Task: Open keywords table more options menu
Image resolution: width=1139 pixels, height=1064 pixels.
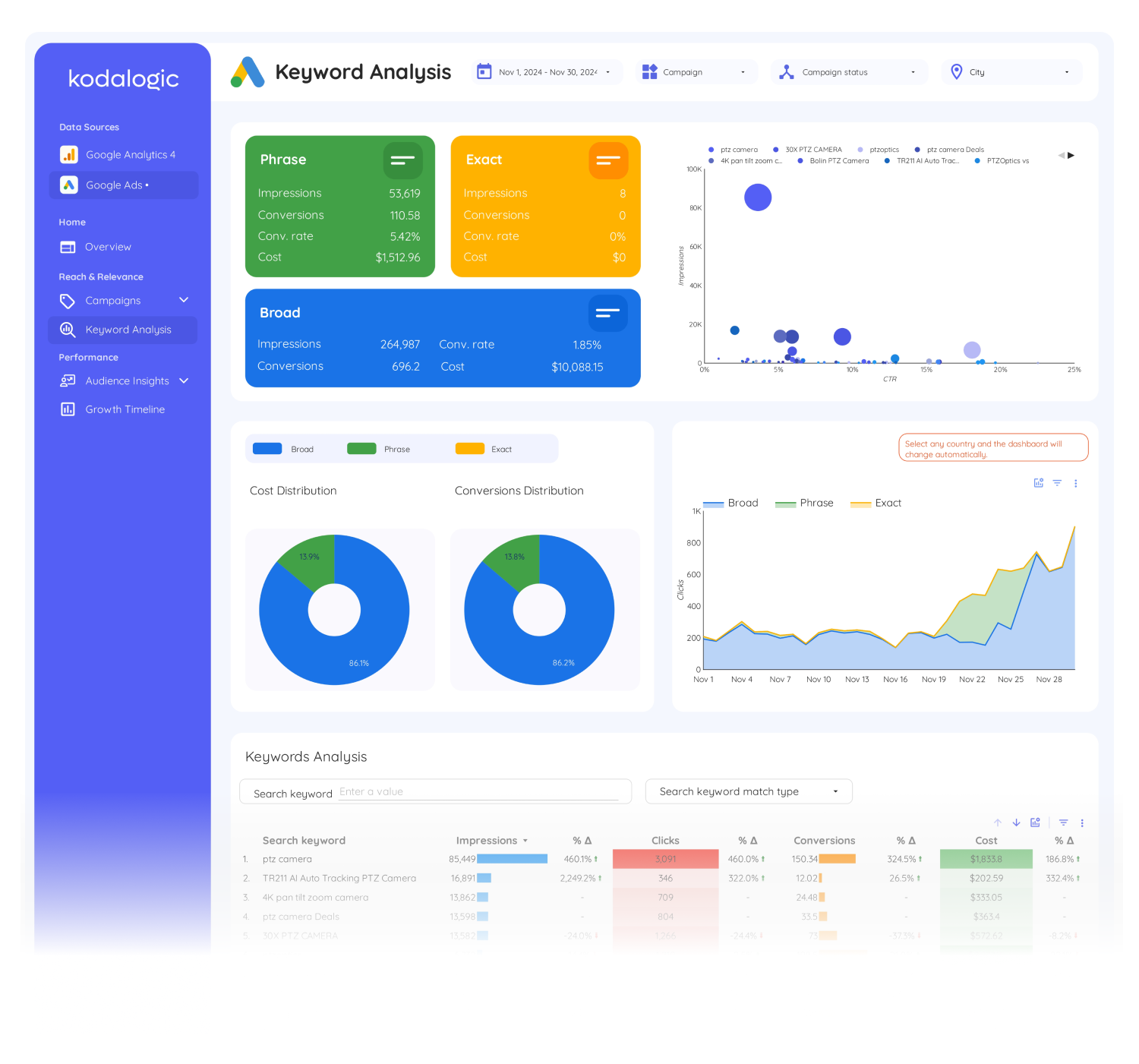Action: (x=1082, y=822)
